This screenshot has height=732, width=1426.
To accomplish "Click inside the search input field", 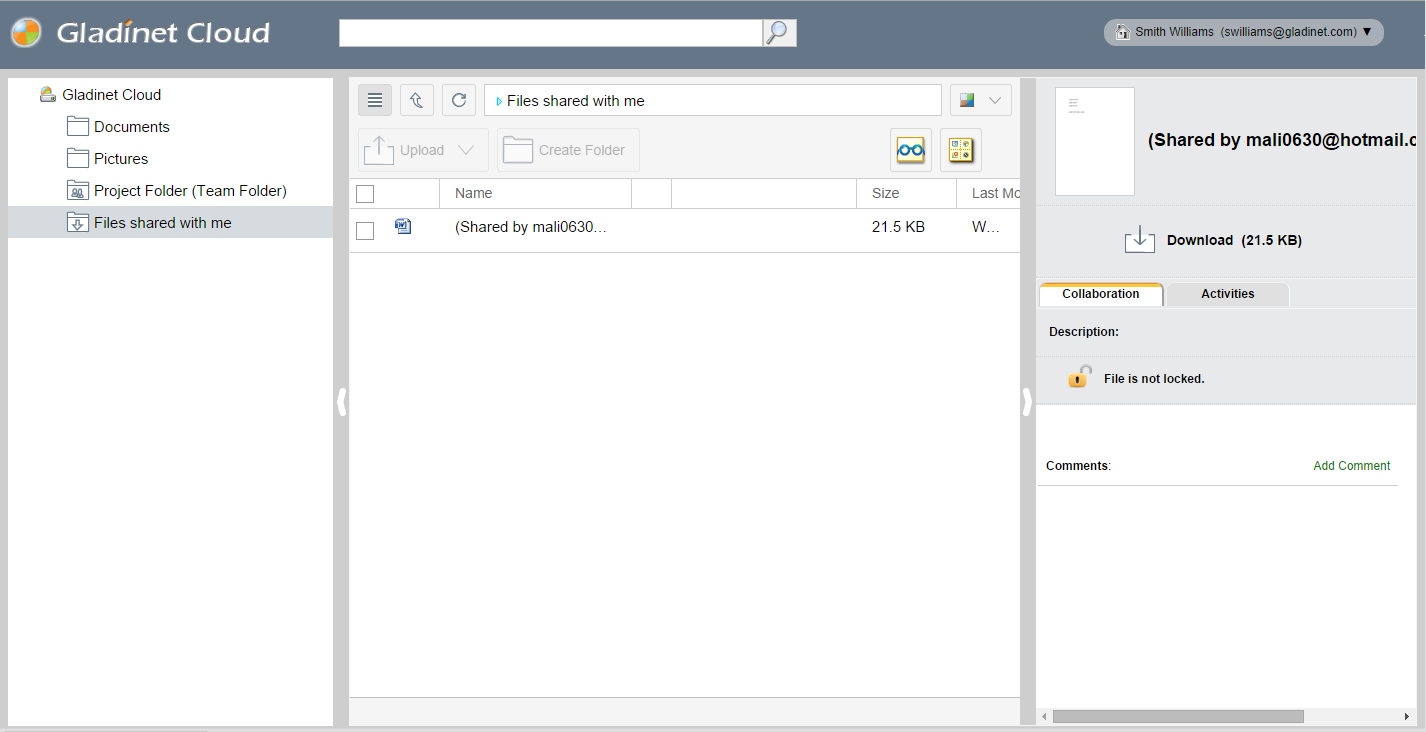I will coord(551,33).
